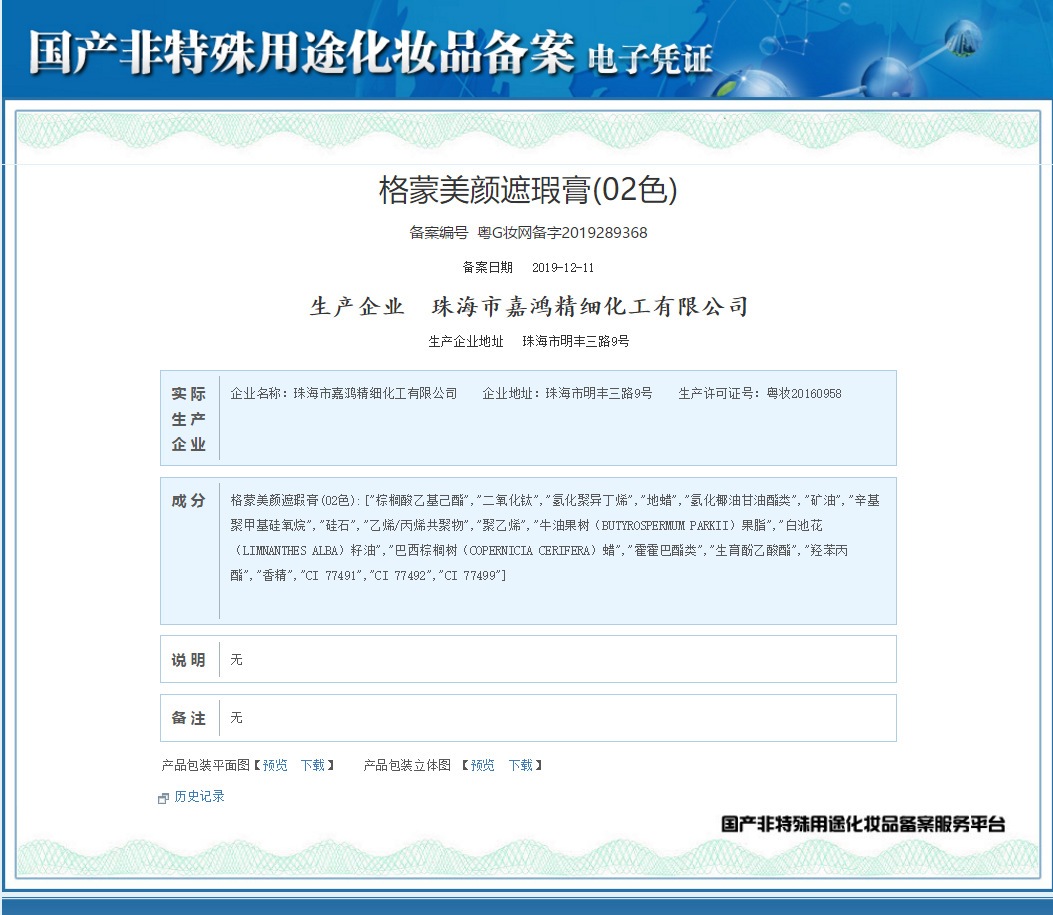1053x915 pixels.
Task: Click the filing number 粤G妆网备字2019289368
Action: [x=562, y=233]
